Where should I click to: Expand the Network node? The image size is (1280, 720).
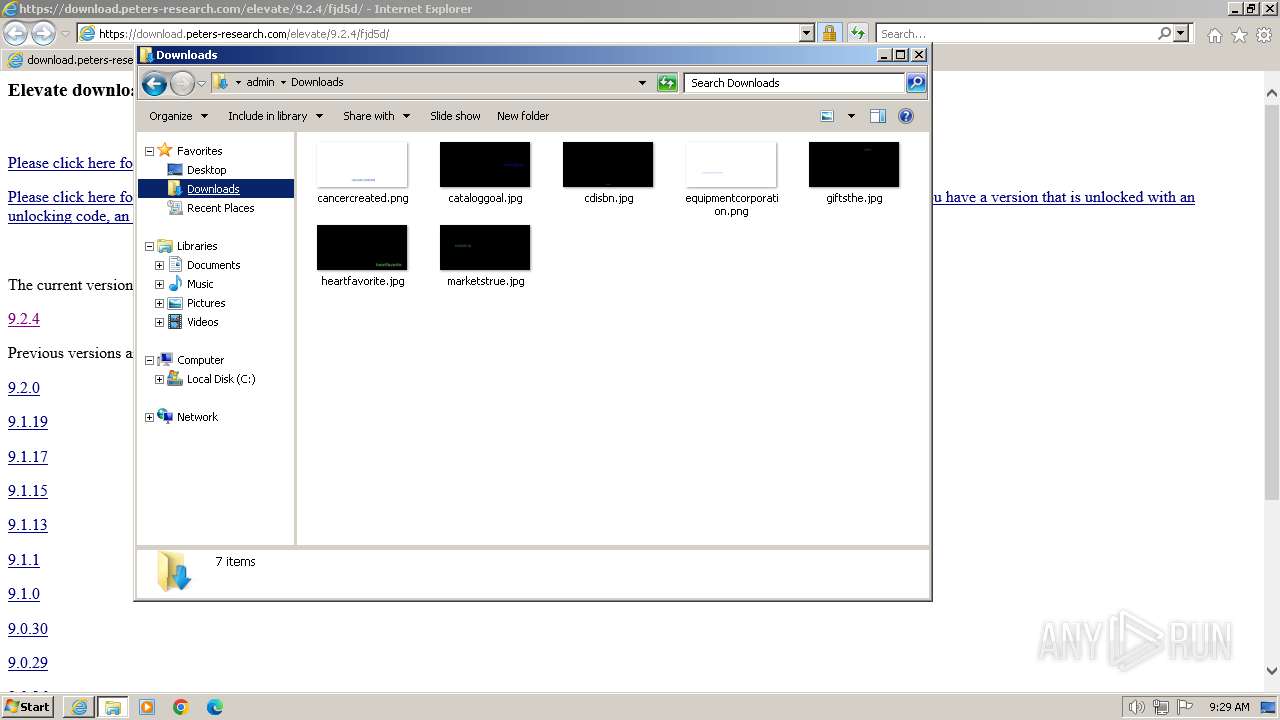click(150, 417)
